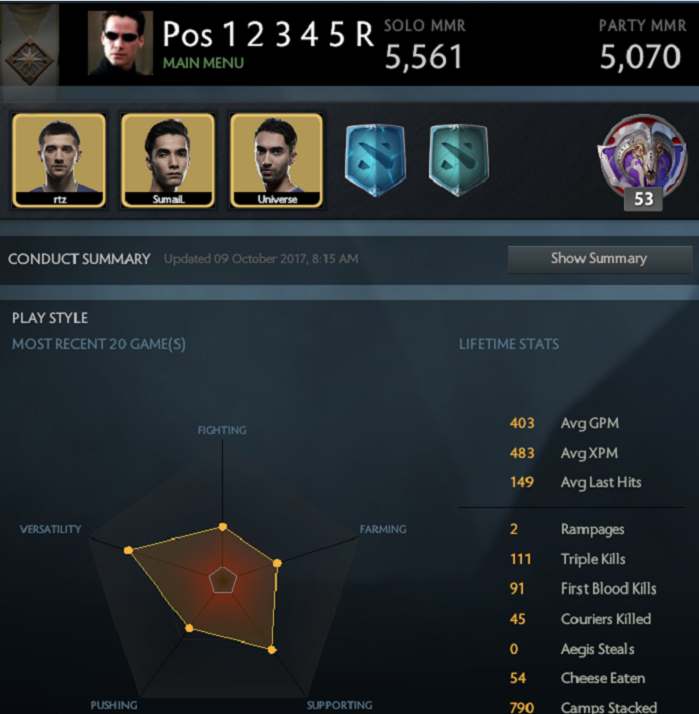Click the Fighting point on radar chart

(223, 527)
